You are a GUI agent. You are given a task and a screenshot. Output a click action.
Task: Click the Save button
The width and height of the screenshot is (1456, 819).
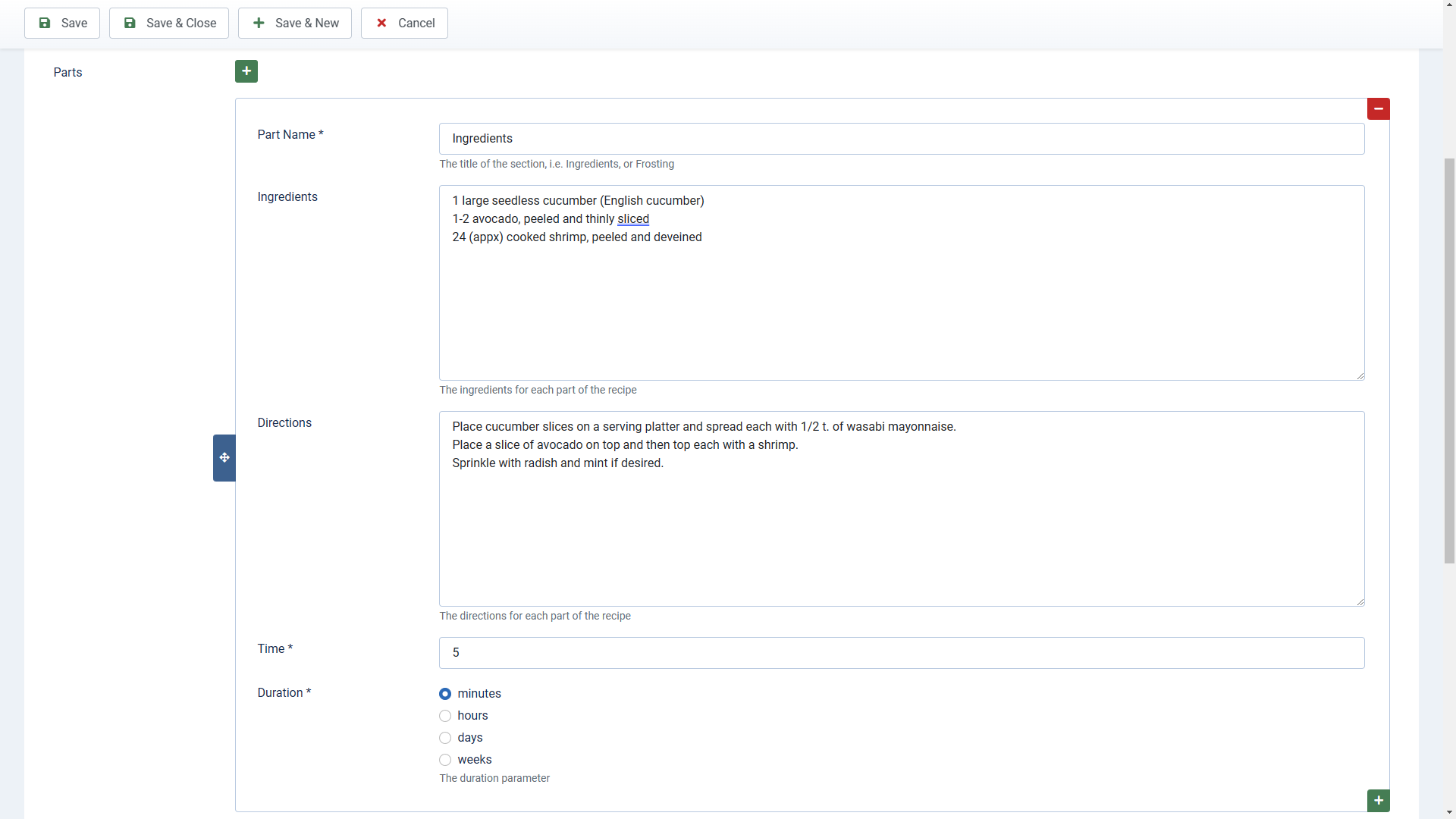pos(62,24)
